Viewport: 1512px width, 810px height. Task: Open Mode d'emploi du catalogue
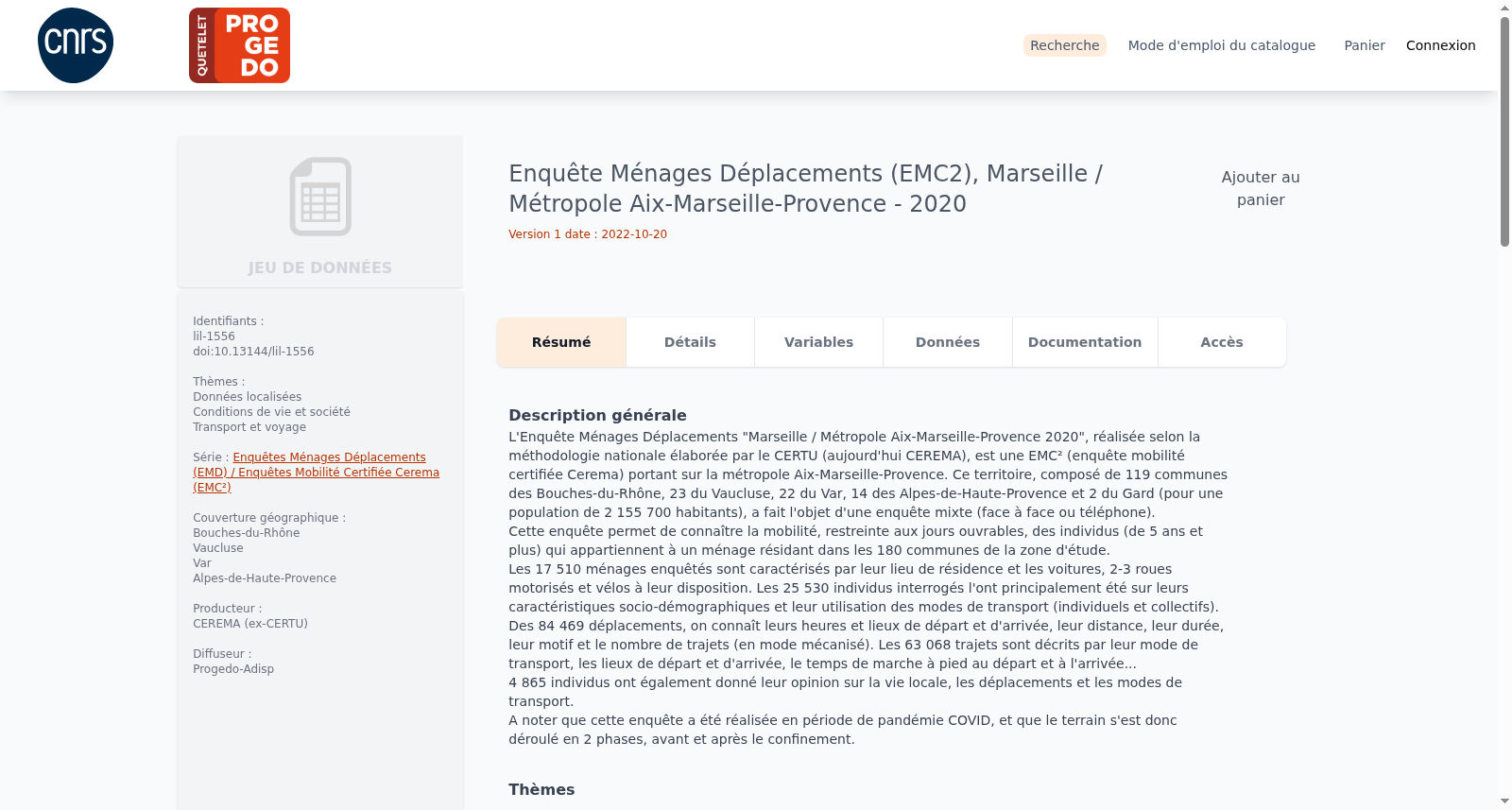pyautogui.click(x=1221, y=45)
